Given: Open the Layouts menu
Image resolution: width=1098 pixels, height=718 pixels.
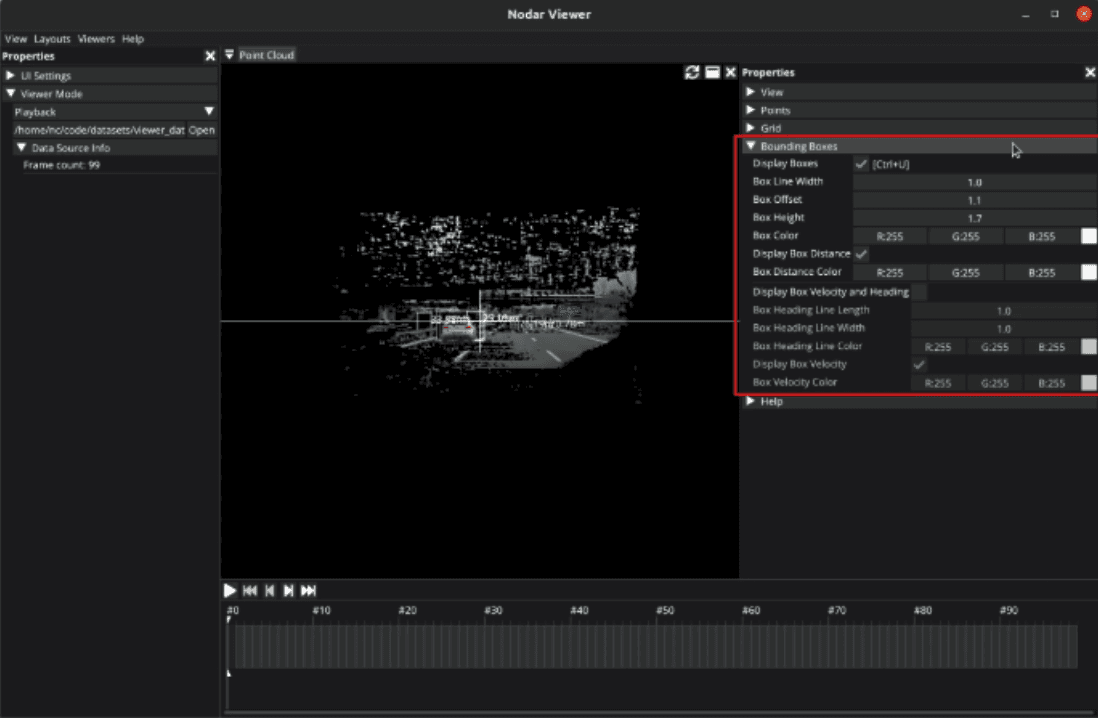Looking at the screenshot, I should tap(52, 39).
